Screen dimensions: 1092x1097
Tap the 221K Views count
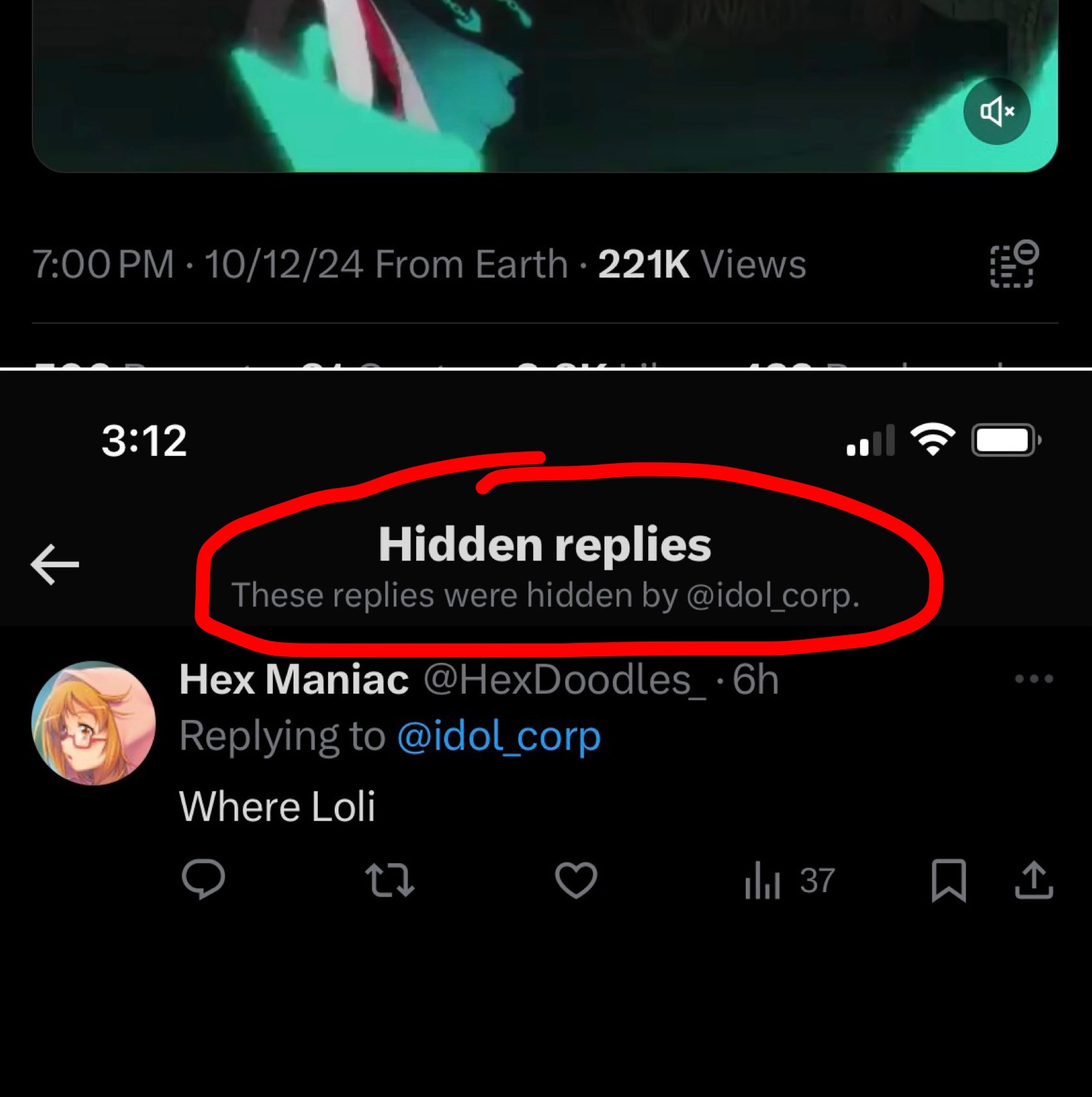coord(702,264)
